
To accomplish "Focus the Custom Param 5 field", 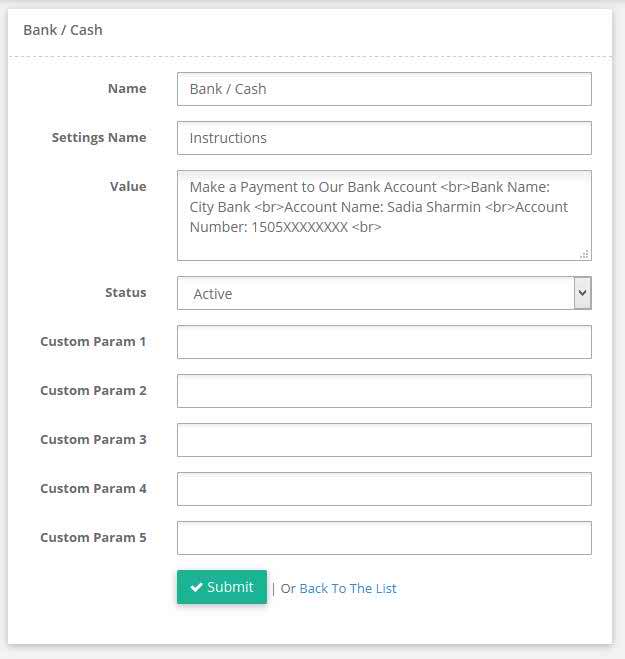I will pyautogui.click(x=384, y=538).
